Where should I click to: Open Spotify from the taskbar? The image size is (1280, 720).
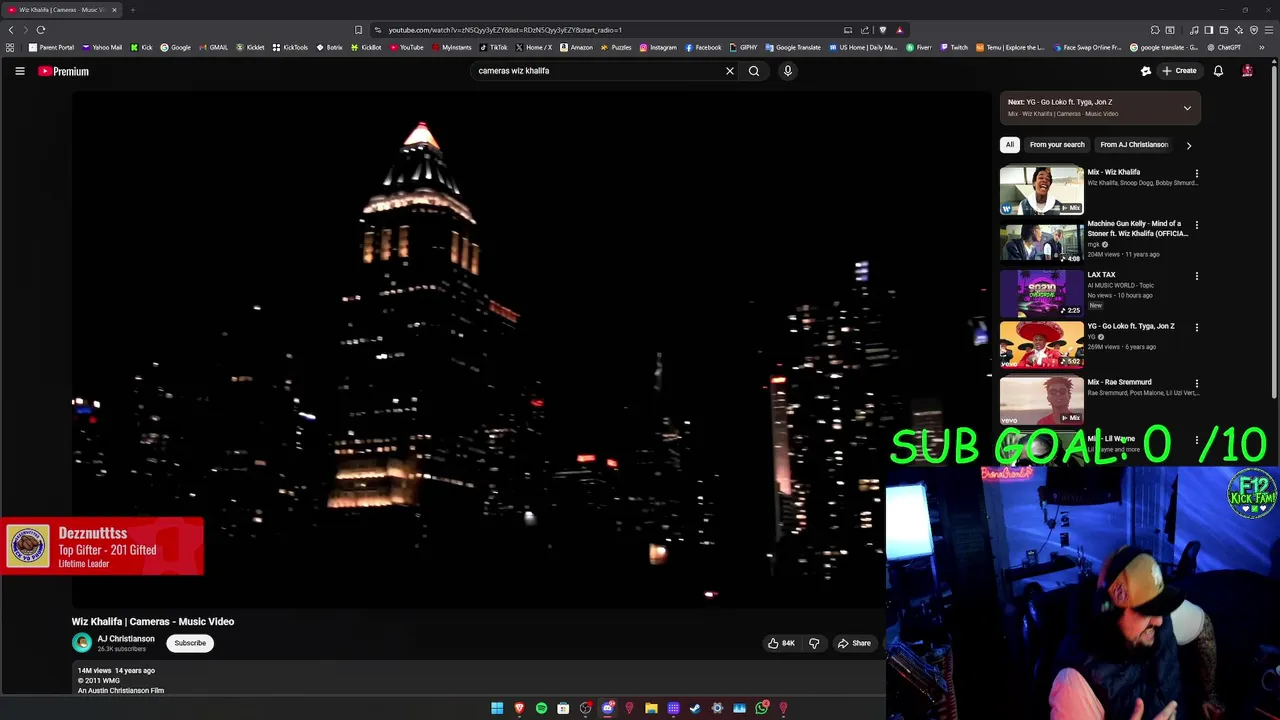pyautogui.click(x=541, y=708)
